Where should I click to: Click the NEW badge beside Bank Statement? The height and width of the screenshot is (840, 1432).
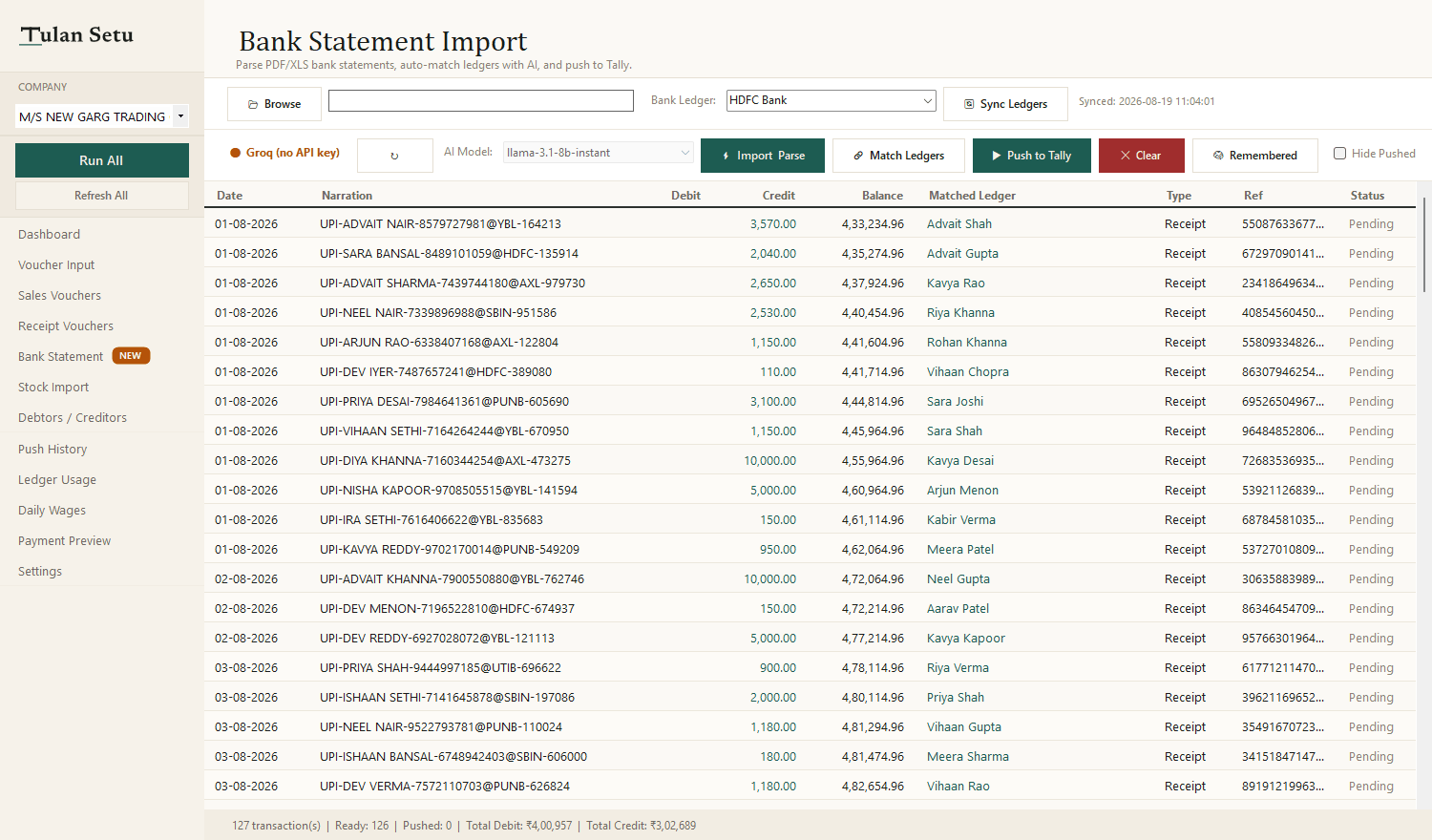(131, 356)
